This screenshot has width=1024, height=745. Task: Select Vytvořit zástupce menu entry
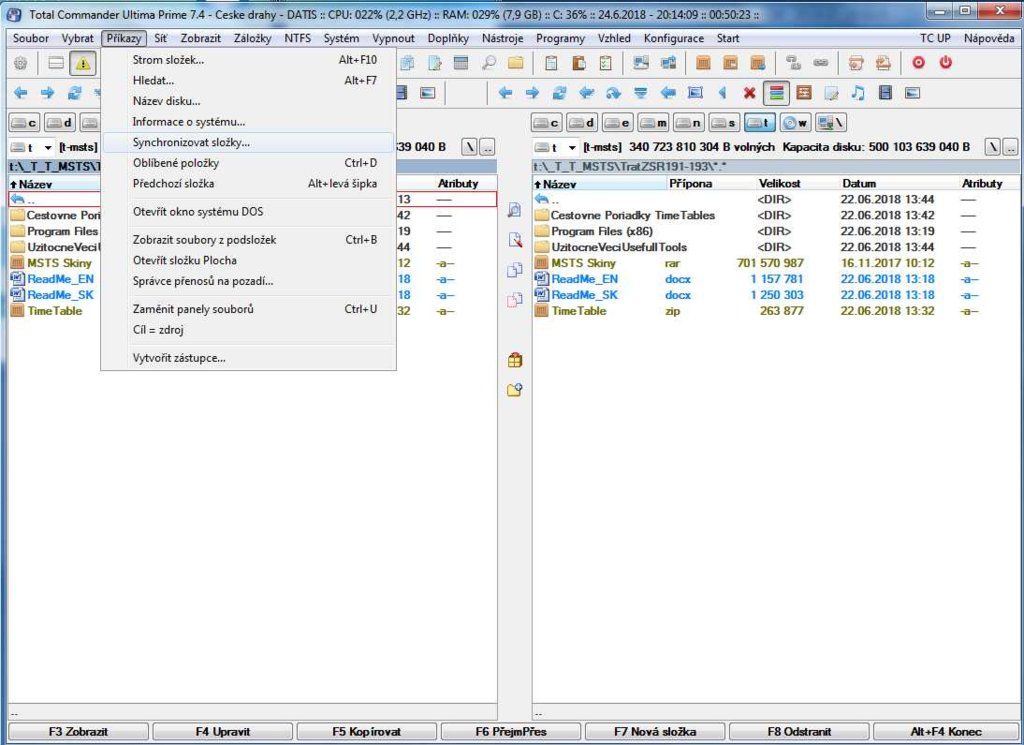(249, 358)
